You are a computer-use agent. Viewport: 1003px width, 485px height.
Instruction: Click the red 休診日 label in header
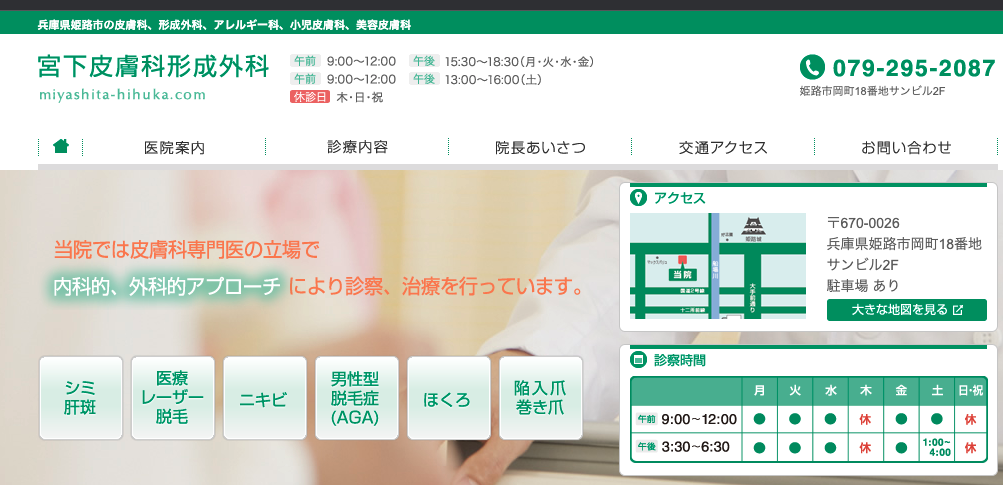(310, 97)
